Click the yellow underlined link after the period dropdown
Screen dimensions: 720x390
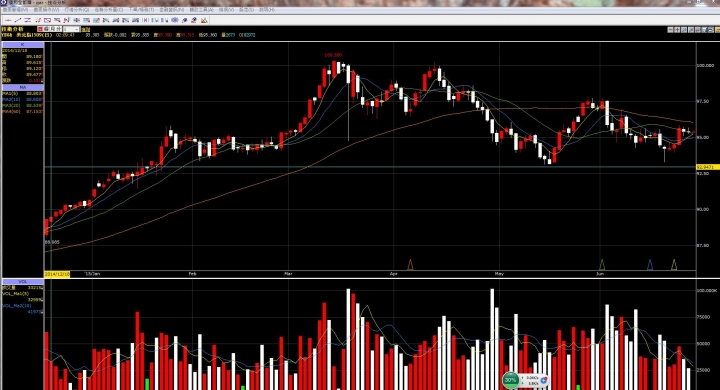pyautogui.click(x=85, y=29)
